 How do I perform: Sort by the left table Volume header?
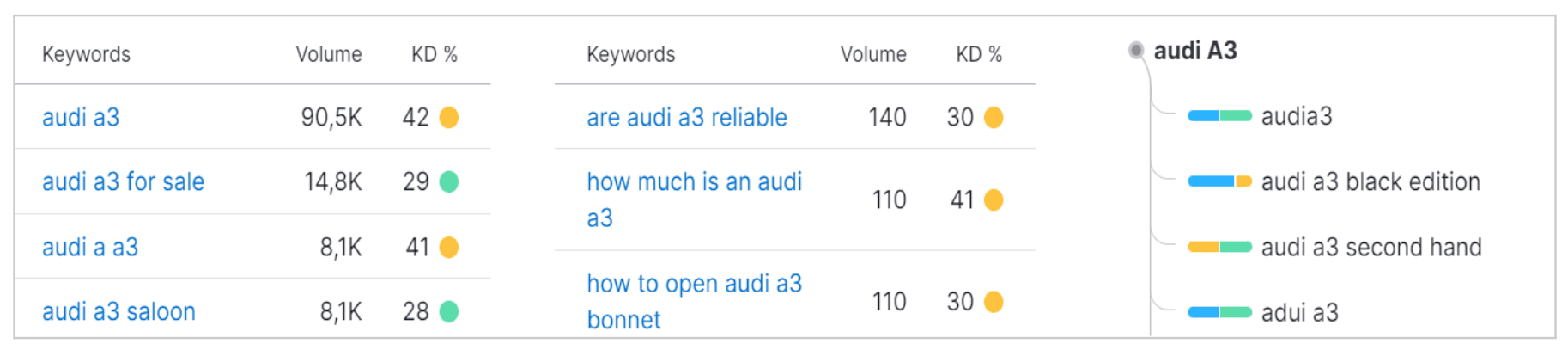point(328,54)
